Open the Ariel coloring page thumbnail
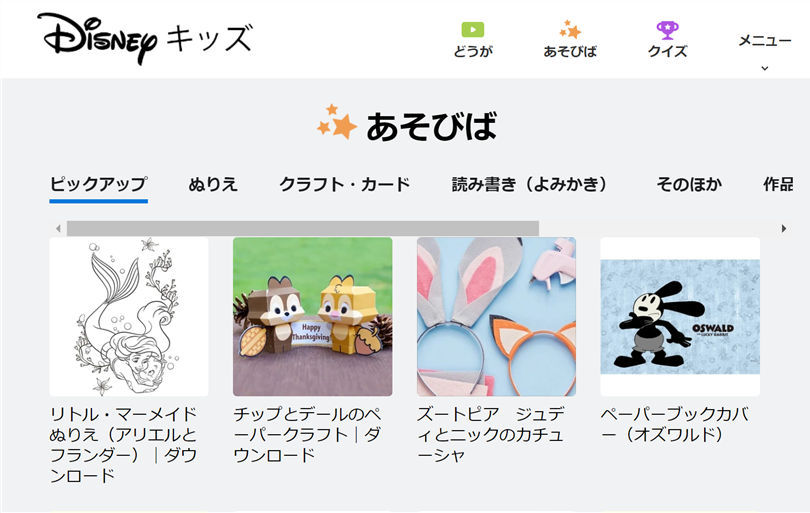810x513 pixels. (129, 317)
